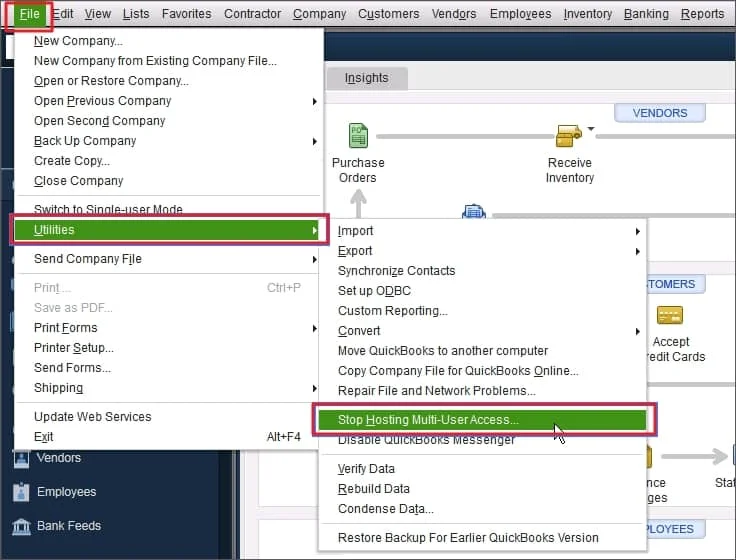The image size is (736, 560).
Task: Switch to the Insights tab
Action: (x=367, y=78)
